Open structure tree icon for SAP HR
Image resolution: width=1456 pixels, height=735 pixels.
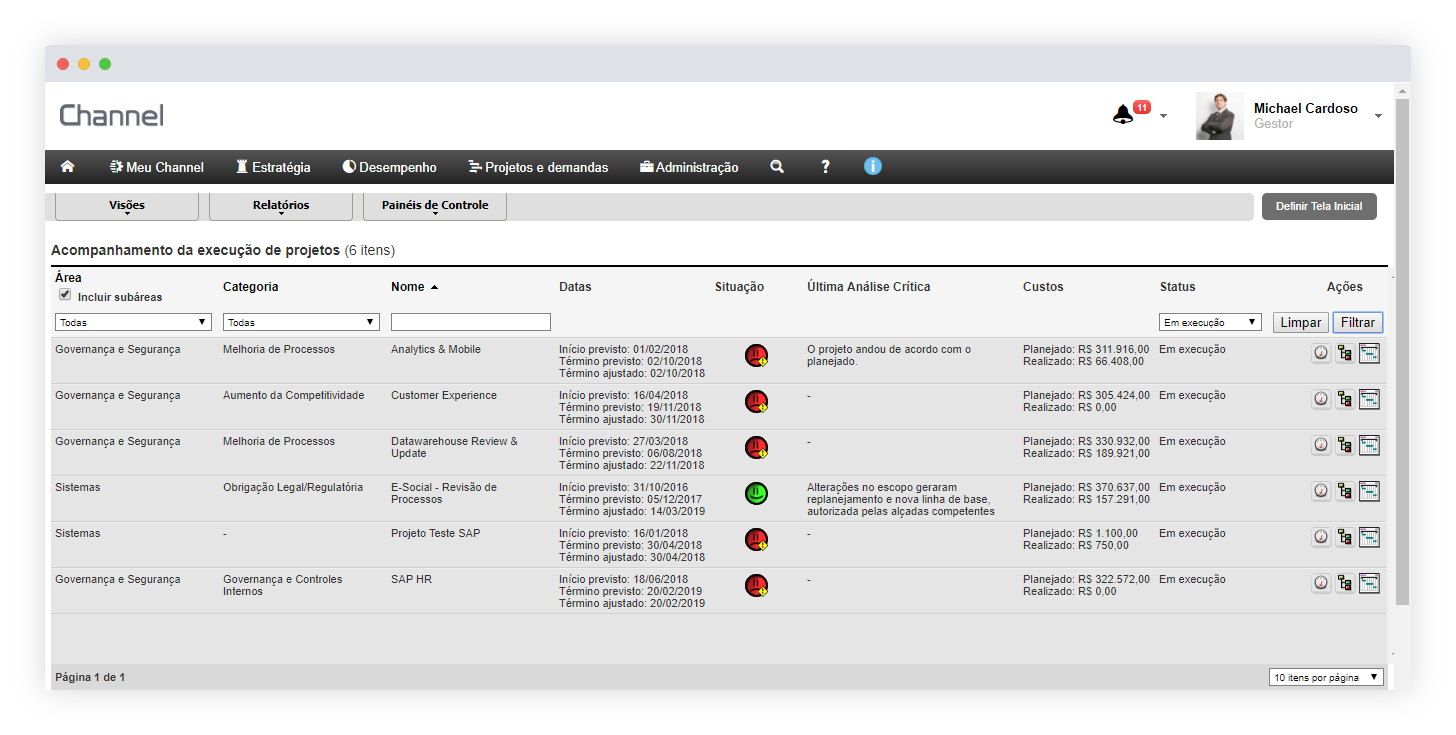click(x=1345, y=583)
